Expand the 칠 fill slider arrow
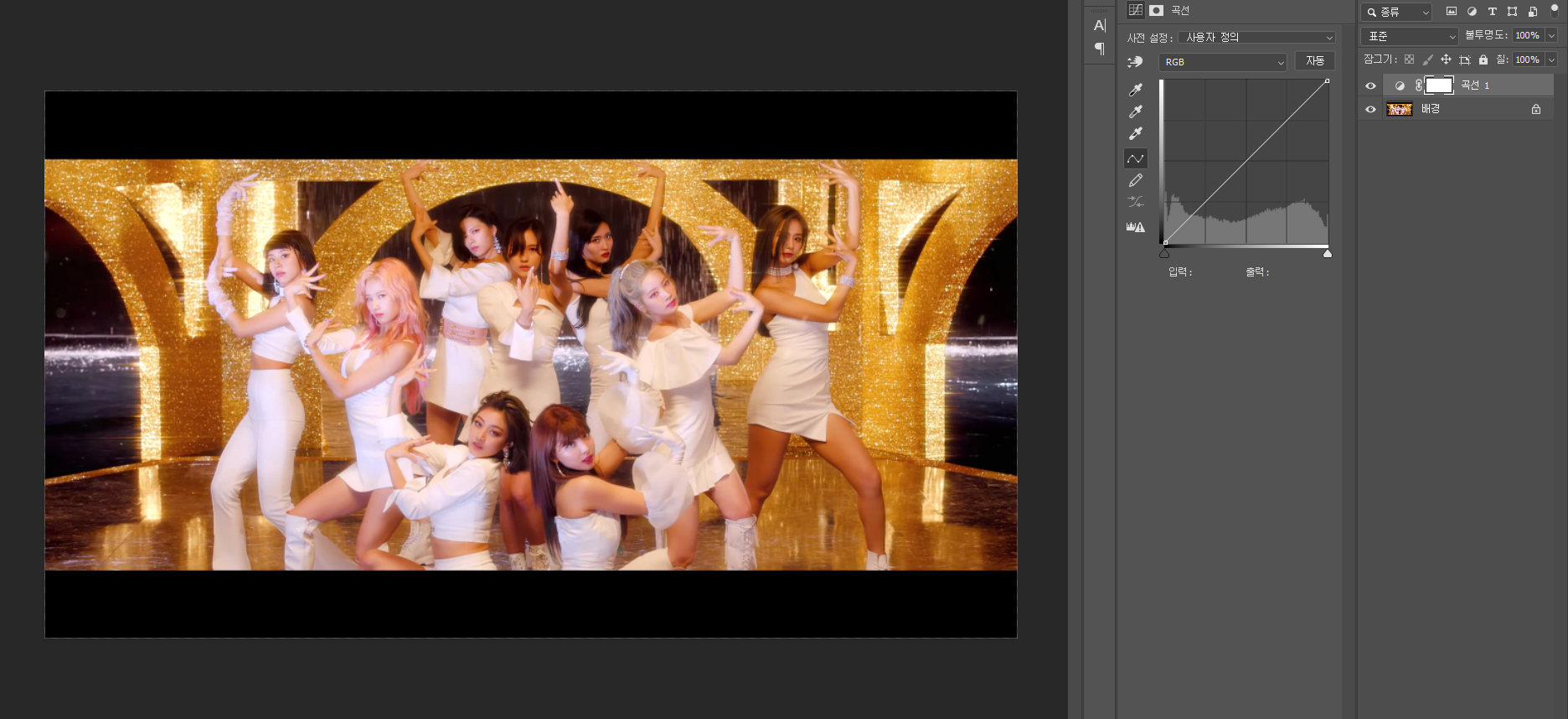 point(1551,59)
